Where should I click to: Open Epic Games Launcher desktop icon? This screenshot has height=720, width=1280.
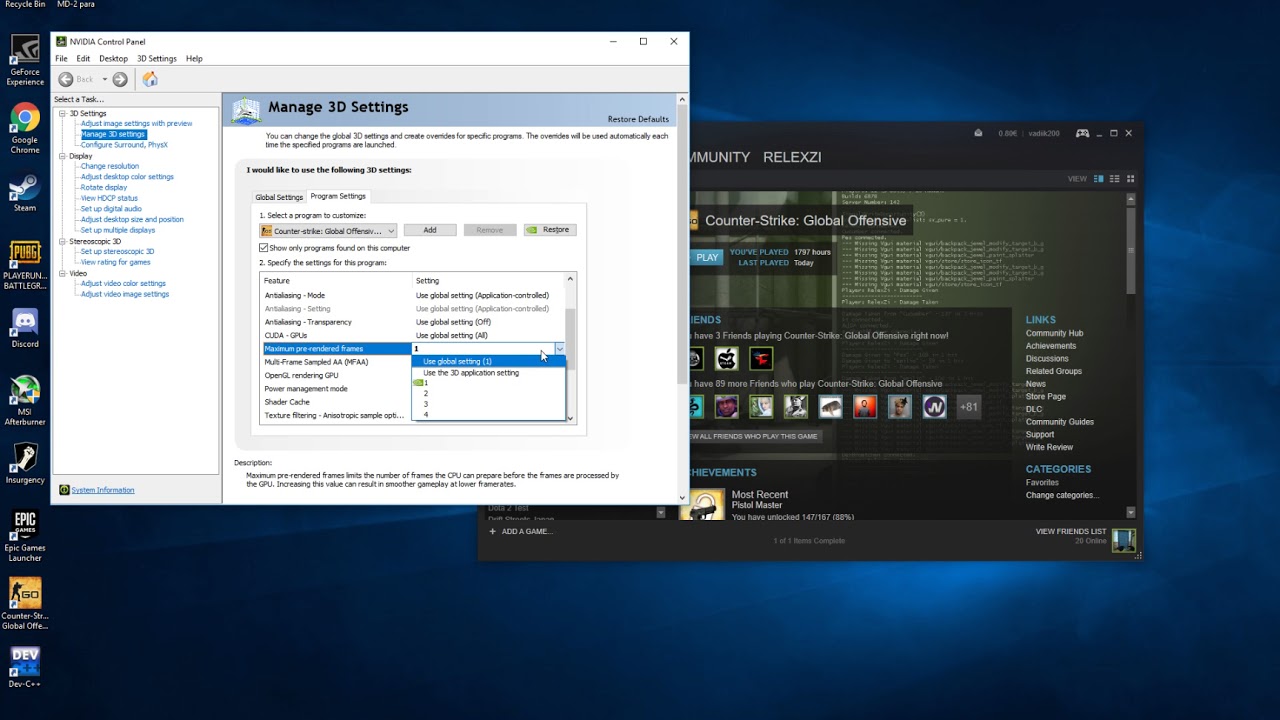25,537
